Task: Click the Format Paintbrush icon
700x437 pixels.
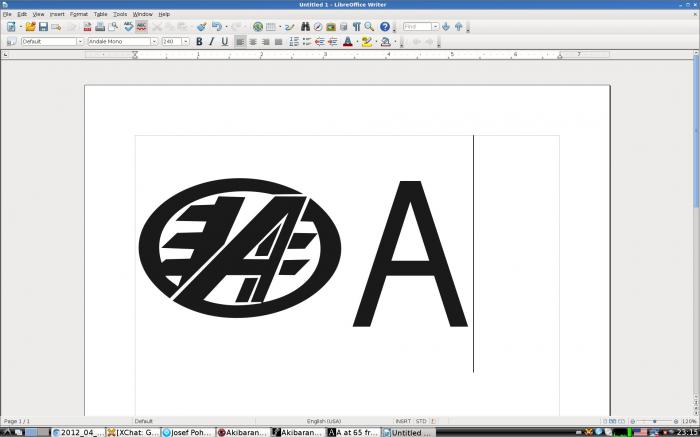Action: point(201,27)
